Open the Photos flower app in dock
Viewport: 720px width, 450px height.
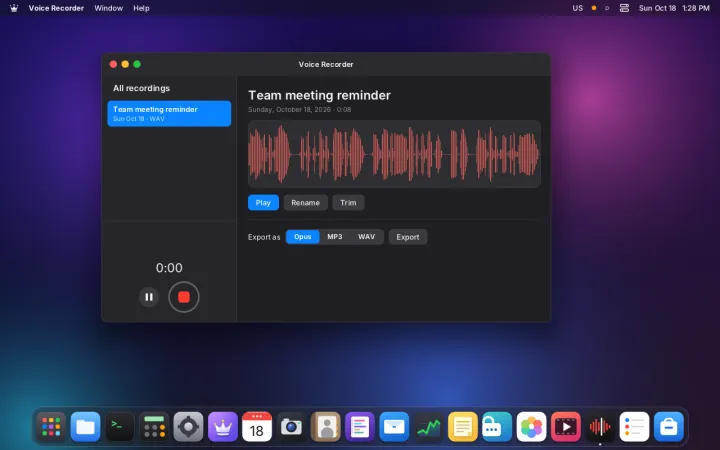click(x=531, y=427)
